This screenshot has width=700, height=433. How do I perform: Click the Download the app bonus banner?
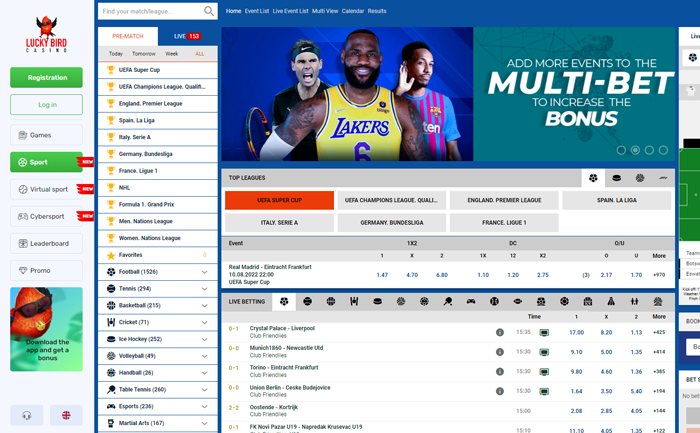46,329
